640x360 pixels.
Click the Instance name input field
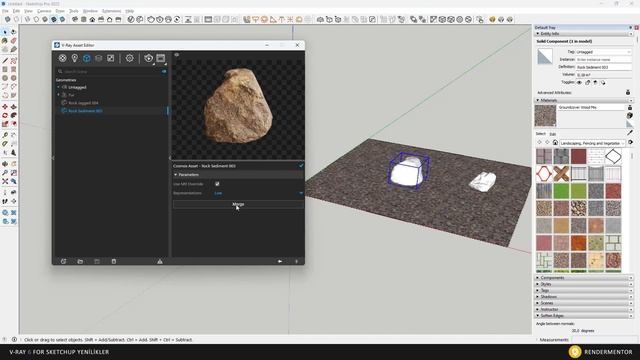(604, 60)
